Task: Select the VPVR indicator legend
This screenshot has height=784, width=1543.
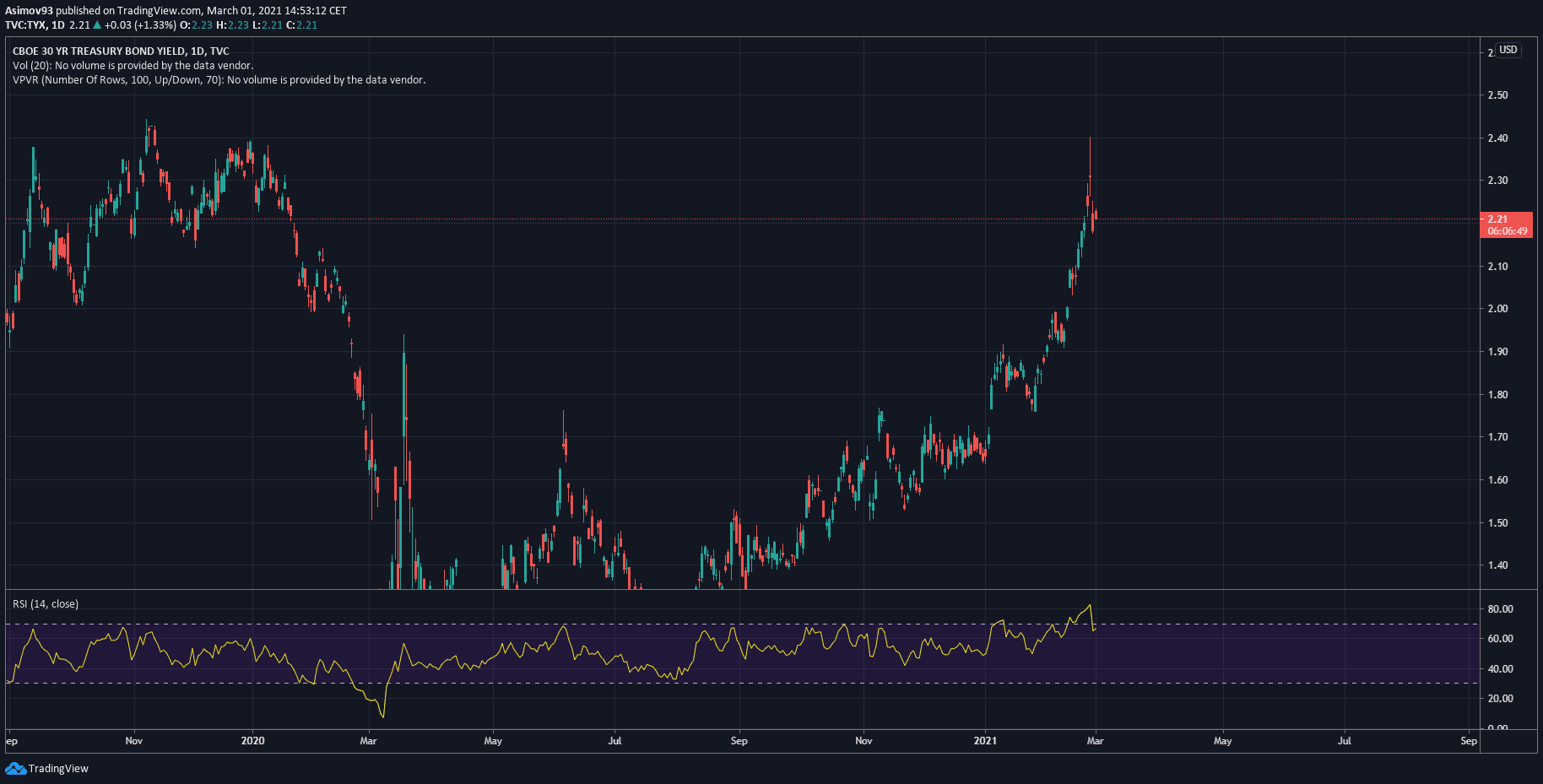Action: (219, 80)
